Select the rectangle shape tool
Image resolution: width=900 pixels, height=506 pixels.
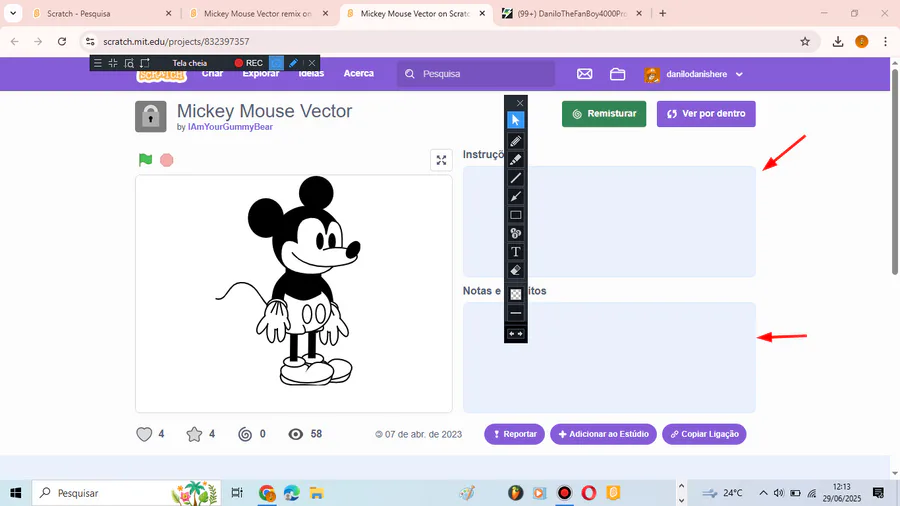pos(515,215)
